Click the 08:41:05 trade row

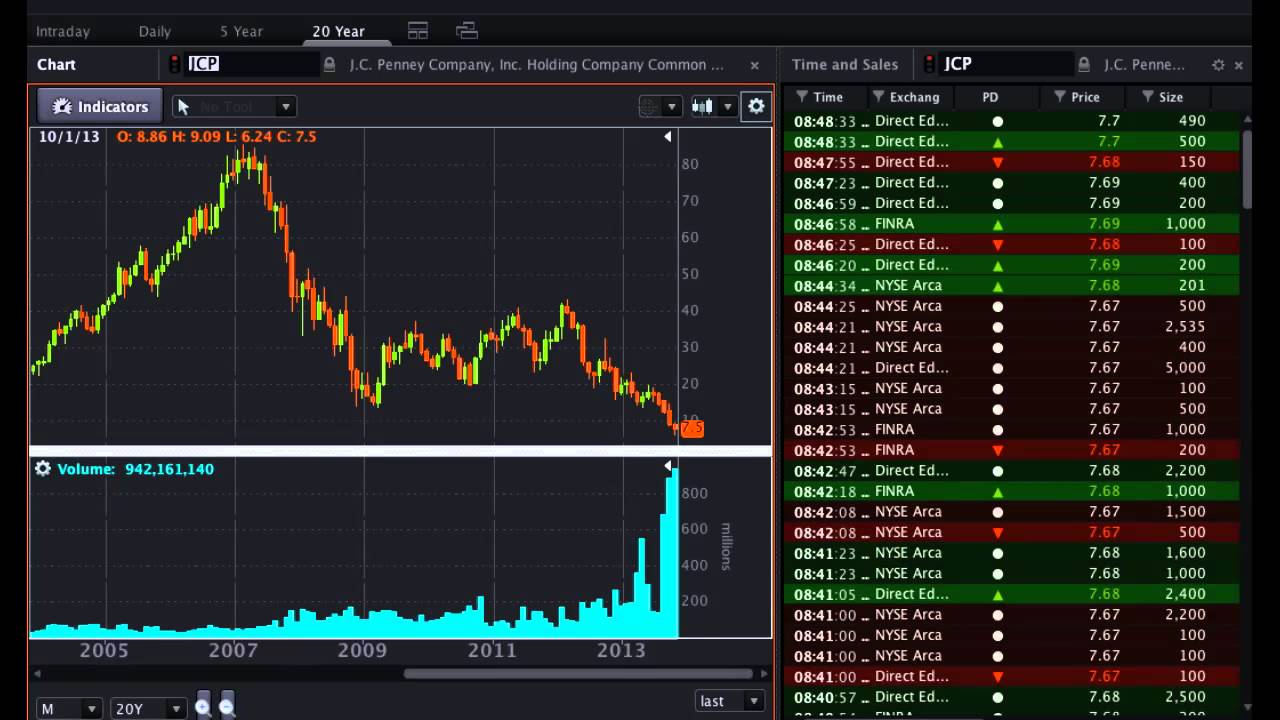(1012, 594)
